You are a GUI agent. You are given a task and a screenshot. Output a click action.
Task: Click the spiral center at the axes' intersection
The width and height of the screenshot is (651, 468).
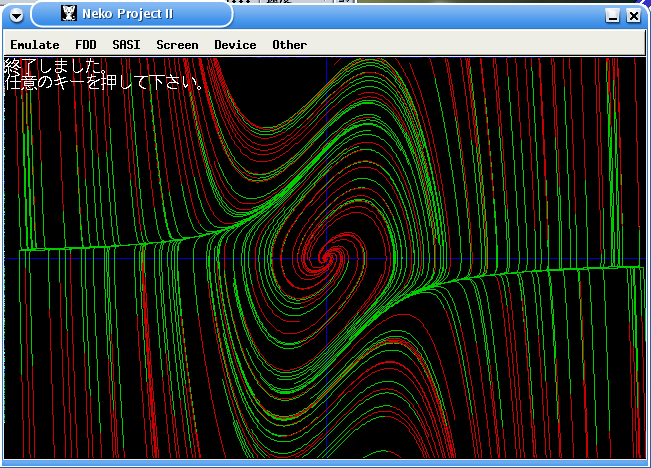[327, 258]
